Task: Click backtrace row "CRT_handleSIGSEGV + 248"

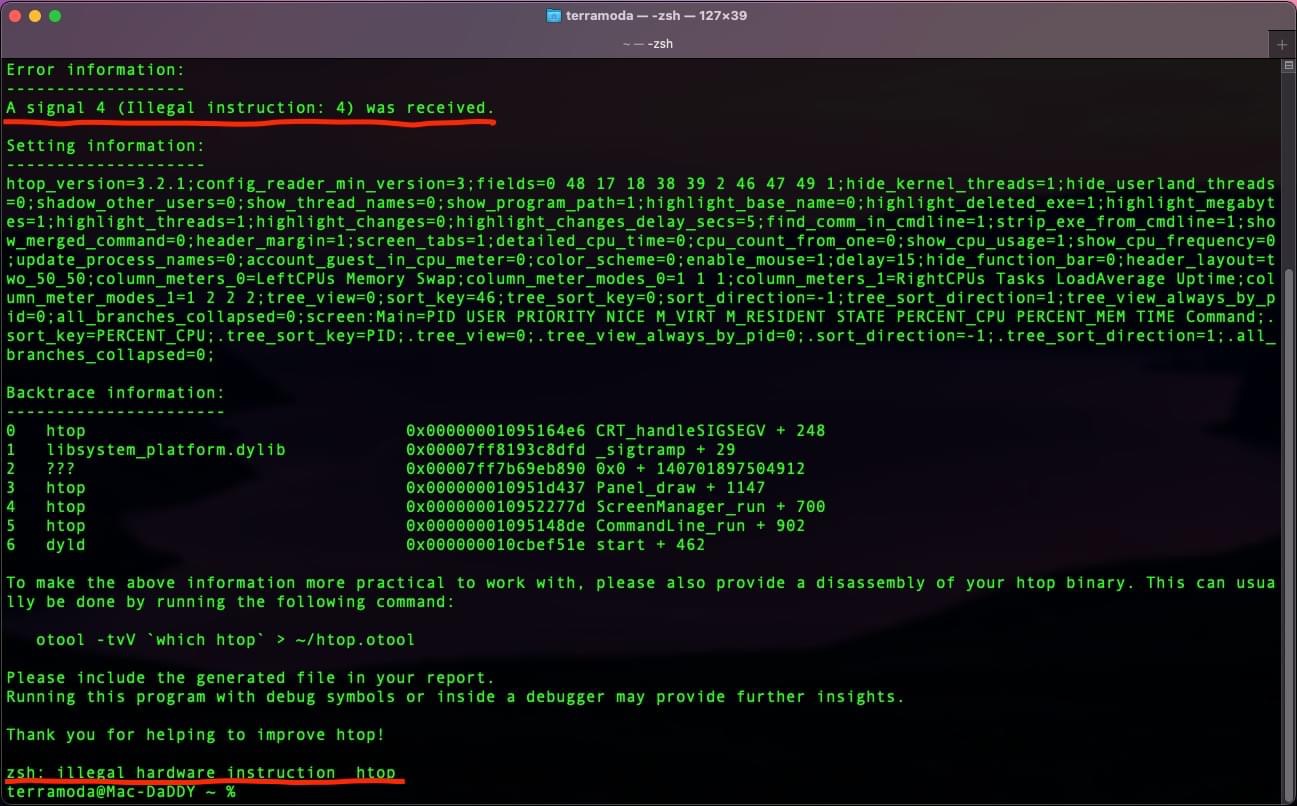Action: click(x=710, y=431)
